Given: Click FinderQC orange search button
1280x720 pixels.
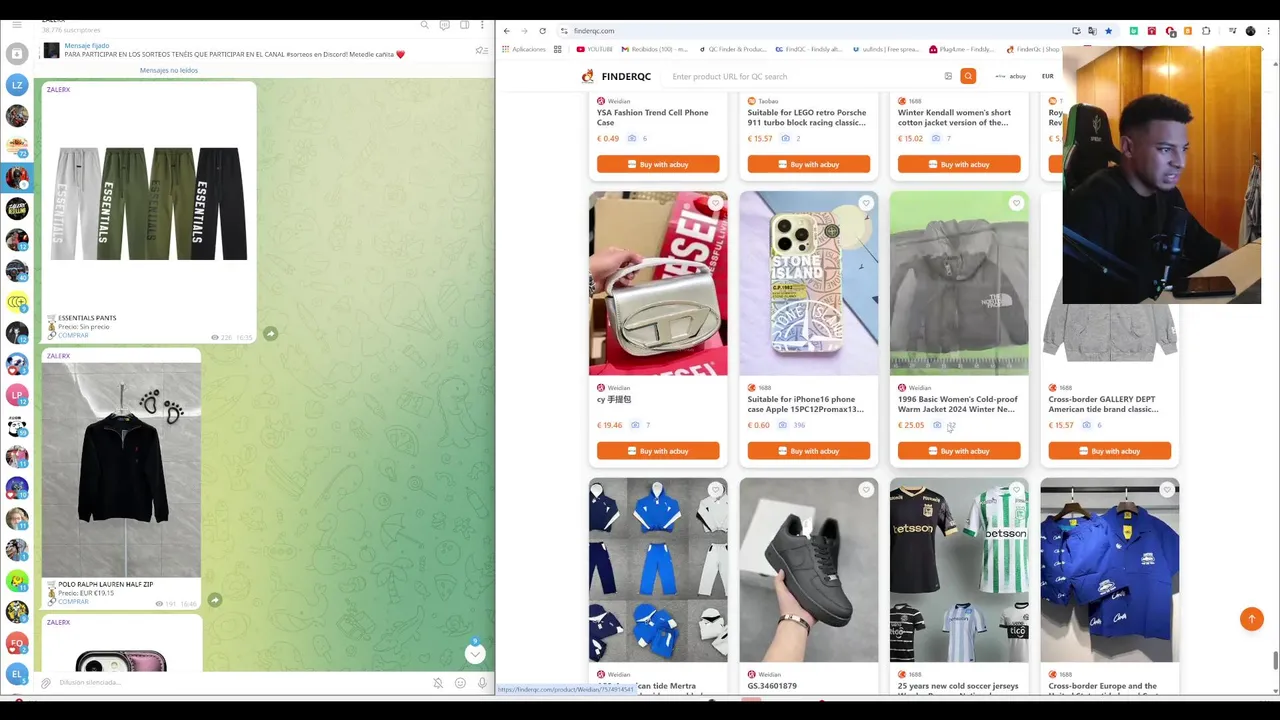Looking at the screenshot, I should click(x=968, y=76).
